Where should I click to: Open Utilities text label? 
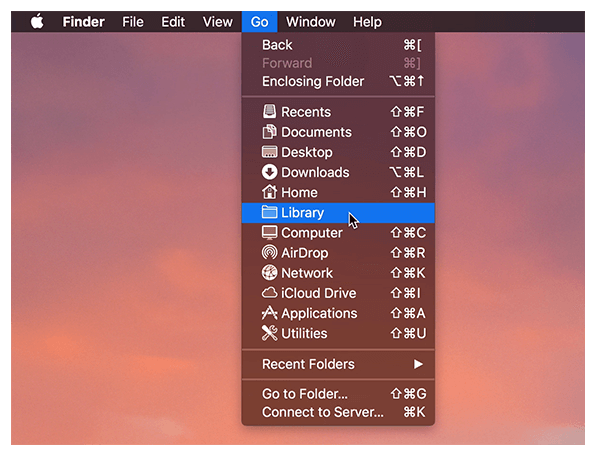point(304,333)
